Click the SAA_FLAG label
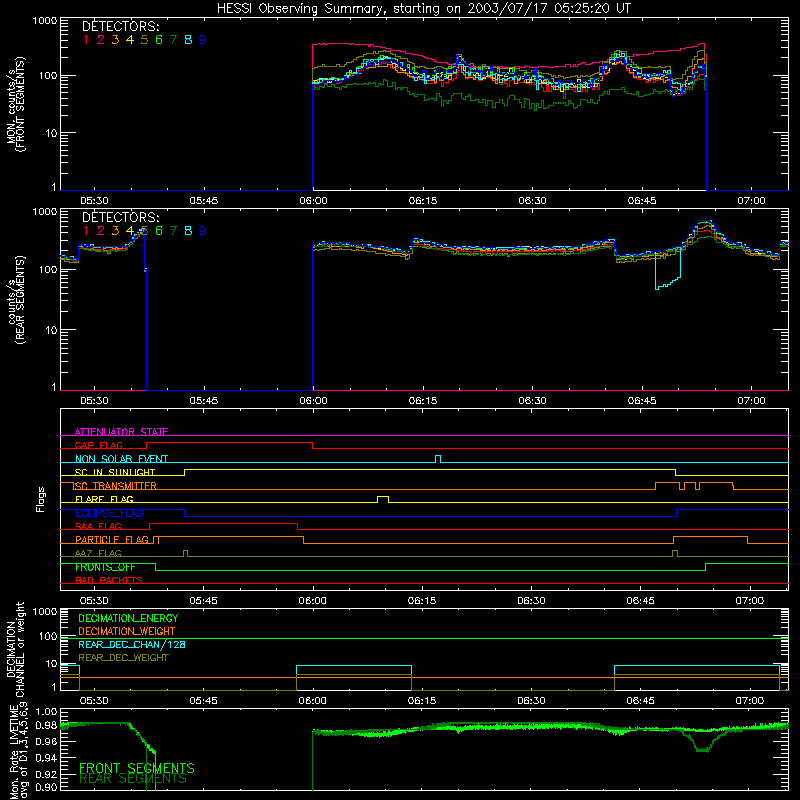 coord(98,526)
